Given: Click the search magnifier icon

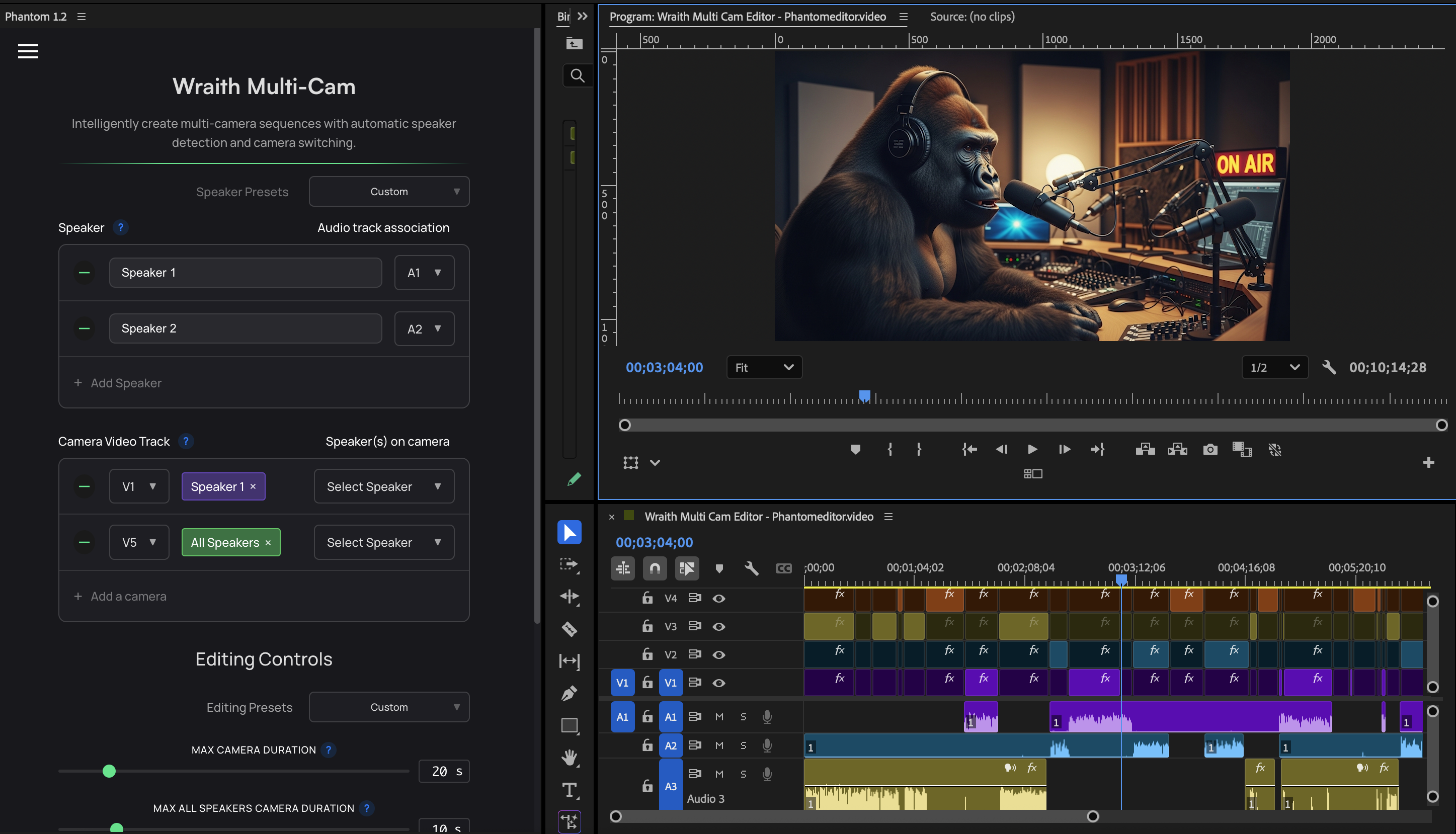Looking at the screenshot, I should coord(577,75).
